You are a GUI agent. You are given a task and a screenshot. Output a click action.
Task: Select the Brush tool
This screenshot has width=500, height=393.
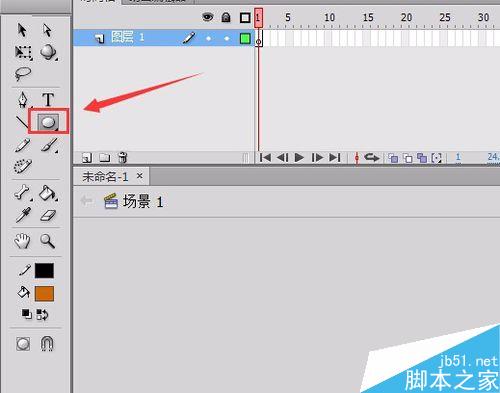(49, 146)
